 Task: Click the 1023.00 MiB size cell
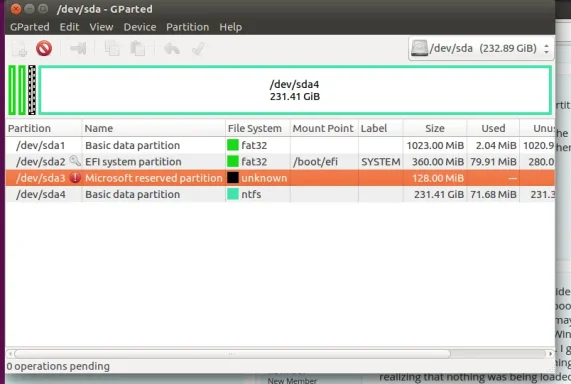[435, 145]
